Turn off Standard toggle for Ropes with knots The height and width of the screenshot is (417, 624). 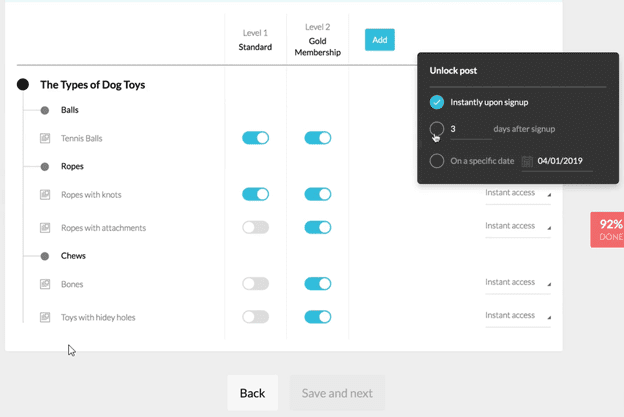[x=255, y=194]
